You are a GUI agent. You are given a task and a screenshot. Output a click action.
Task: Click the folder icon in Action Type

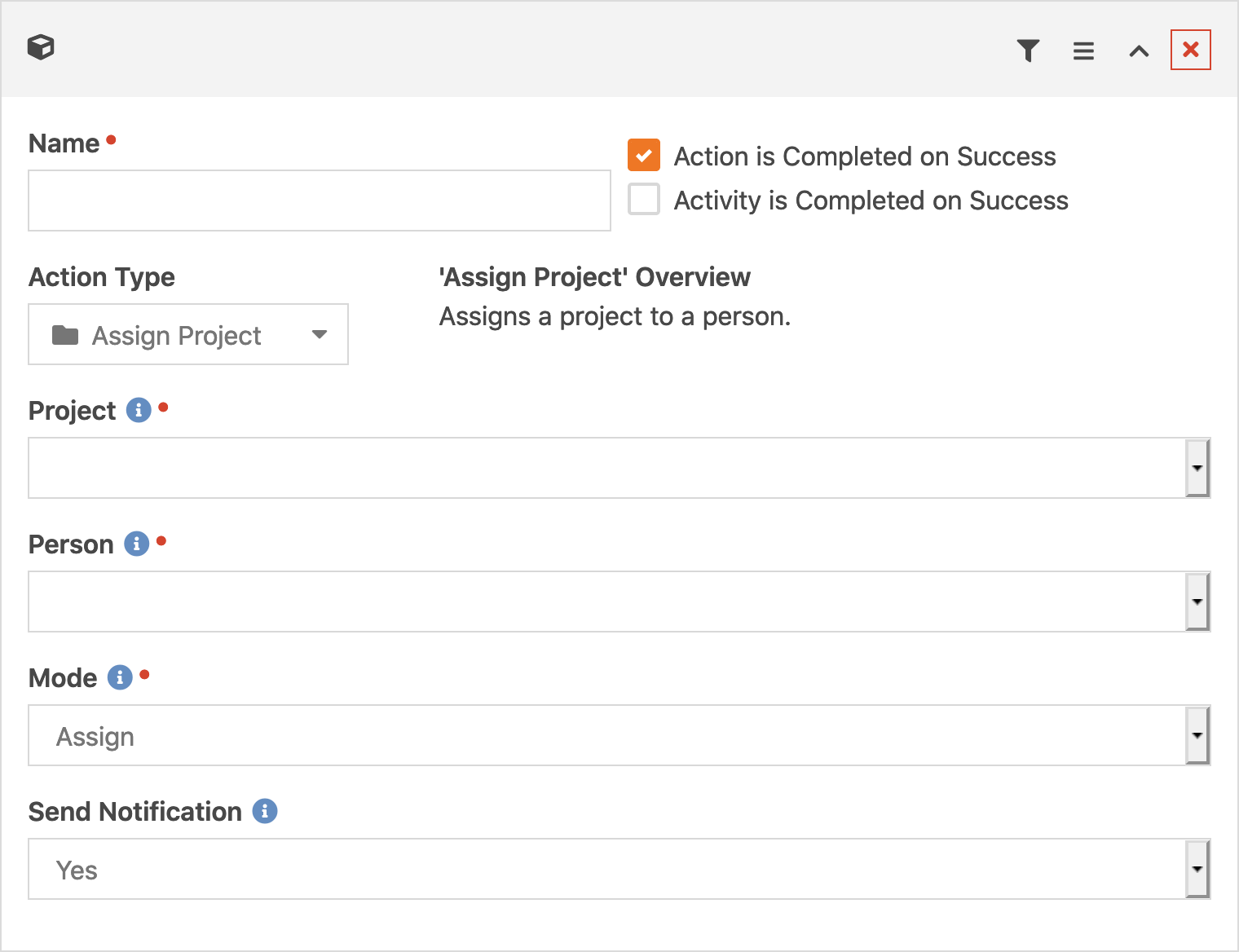(65, 335)
